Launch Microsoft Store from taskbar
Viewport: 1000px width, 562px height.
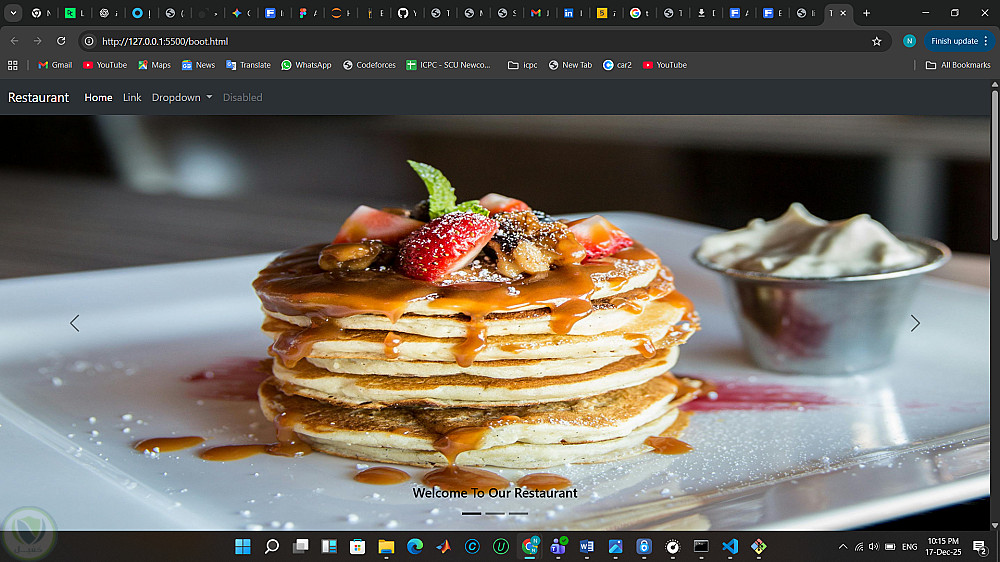[358, 547]
